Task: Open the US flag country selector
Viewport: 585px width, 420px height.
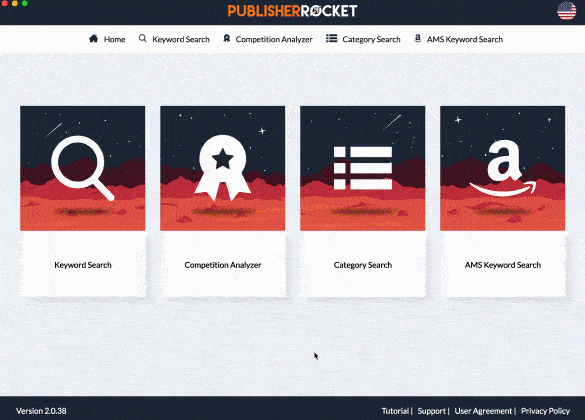Action: [566, 10]
